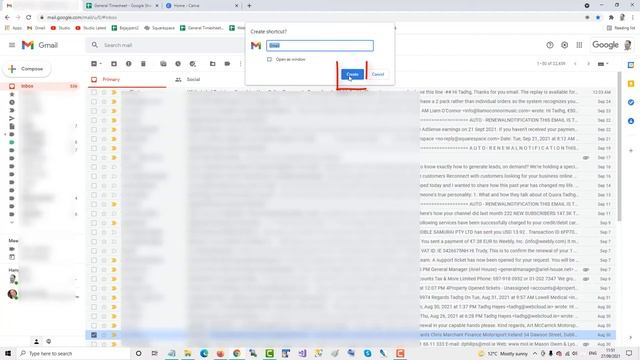Uncheck the selected email mentioning Dawson Street
The width and height of the screenshot is (640, 360).
(94, 335)
